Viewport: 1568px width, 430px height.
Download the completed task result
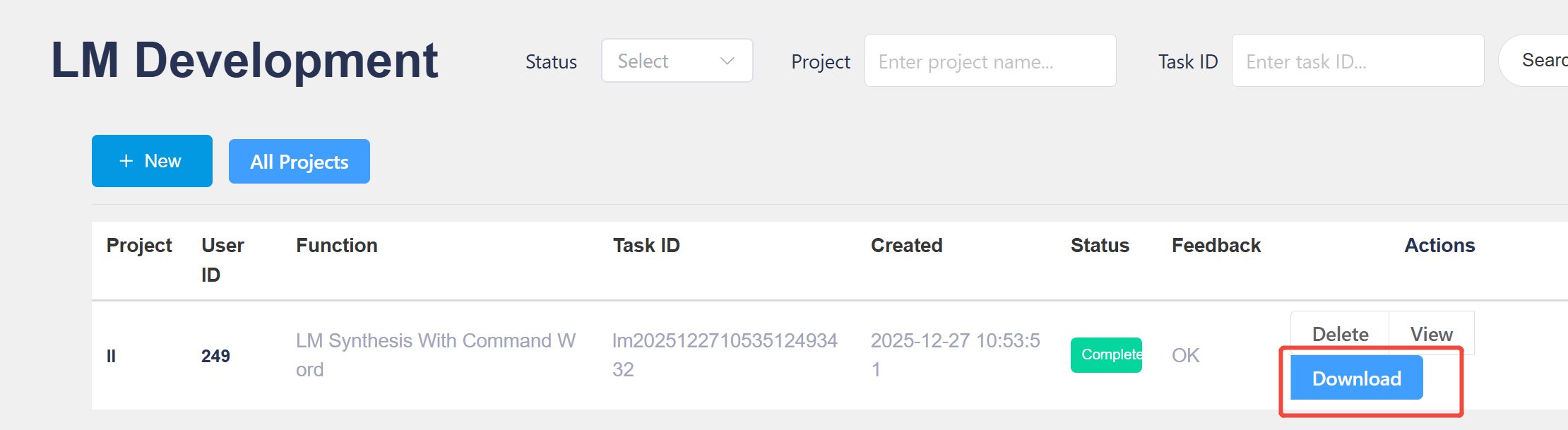(1356, 378)
